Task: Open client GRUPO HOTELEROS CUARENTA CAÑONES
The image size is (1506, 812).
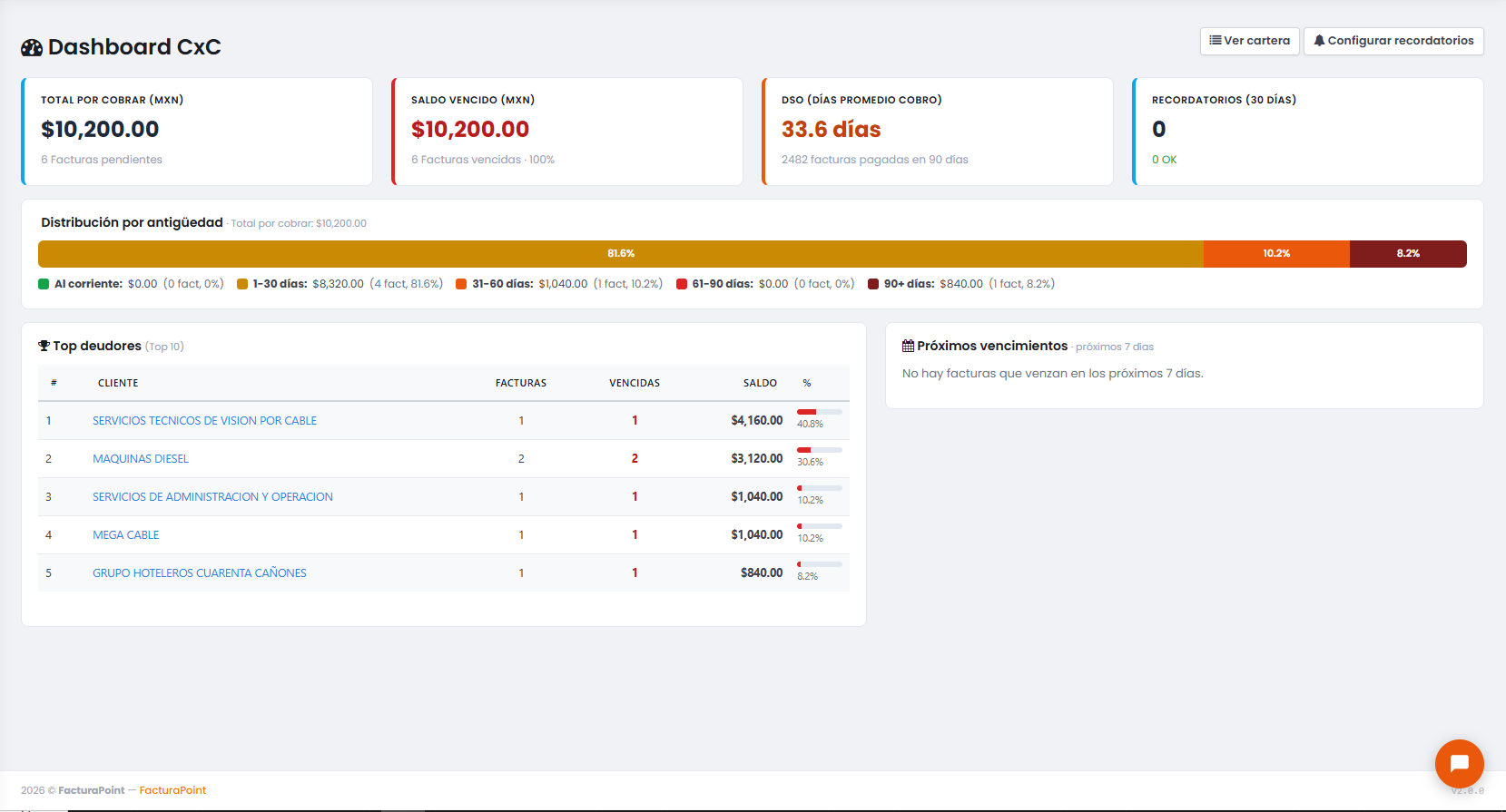Action: click(200, 573)
